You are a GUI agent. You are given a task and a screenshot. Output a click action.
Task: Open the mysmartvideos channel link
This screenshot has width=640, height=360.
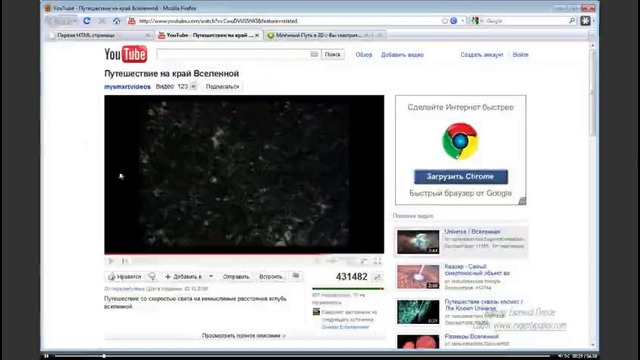click(x=127, y=87)
